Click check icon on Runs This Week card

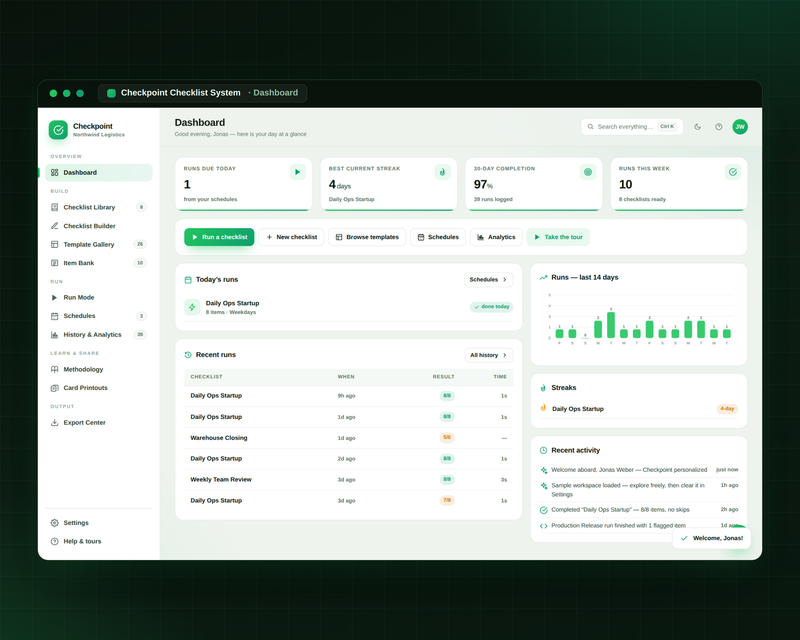tap(733, 172)
